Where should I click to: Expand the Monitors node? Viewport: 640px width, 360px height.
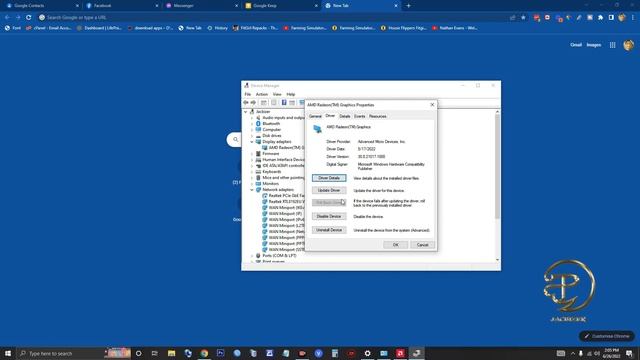pos(252,184)
